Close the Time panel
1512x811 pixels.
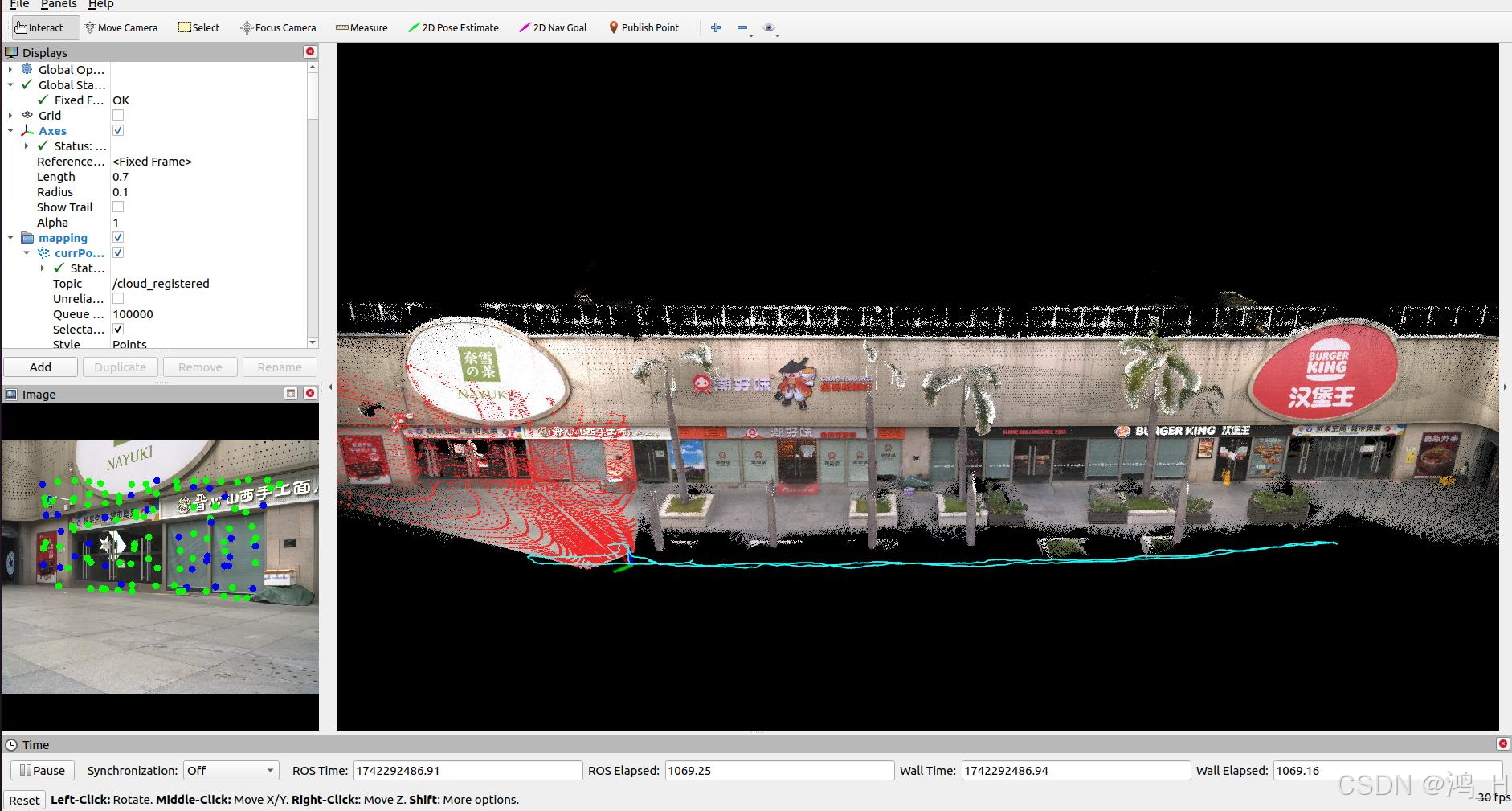click(x=1503, y=743)
